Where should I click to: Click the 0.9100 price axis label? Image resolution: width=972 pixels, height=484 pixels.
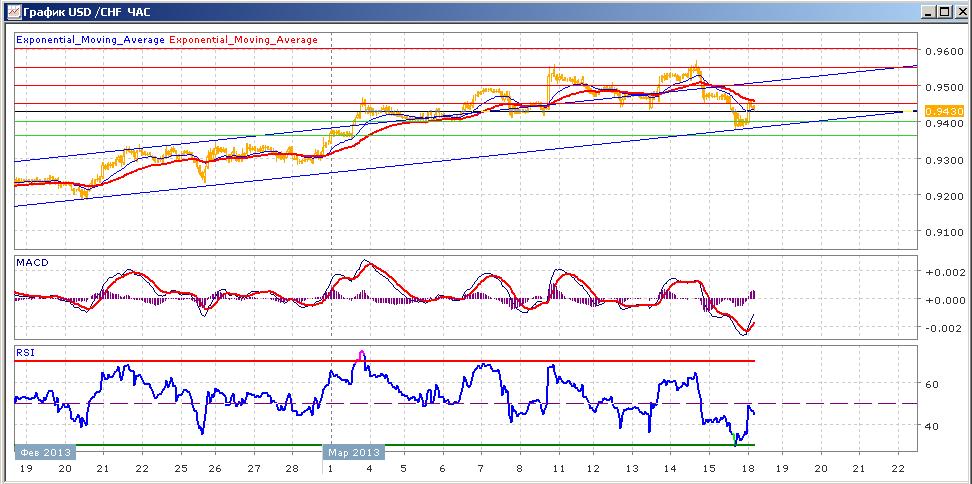tap(942, 232)
